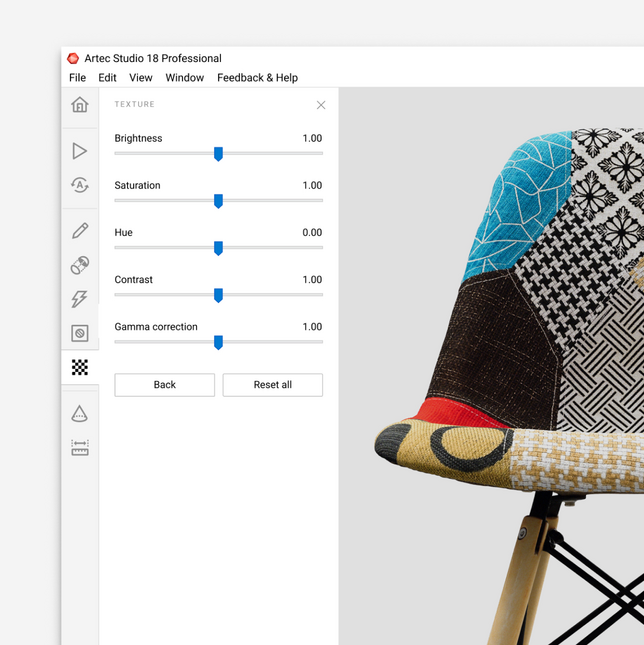Click the TEXTURE panel heading
The height and width of the screenshot is (645, 644).
click(134, 104)
